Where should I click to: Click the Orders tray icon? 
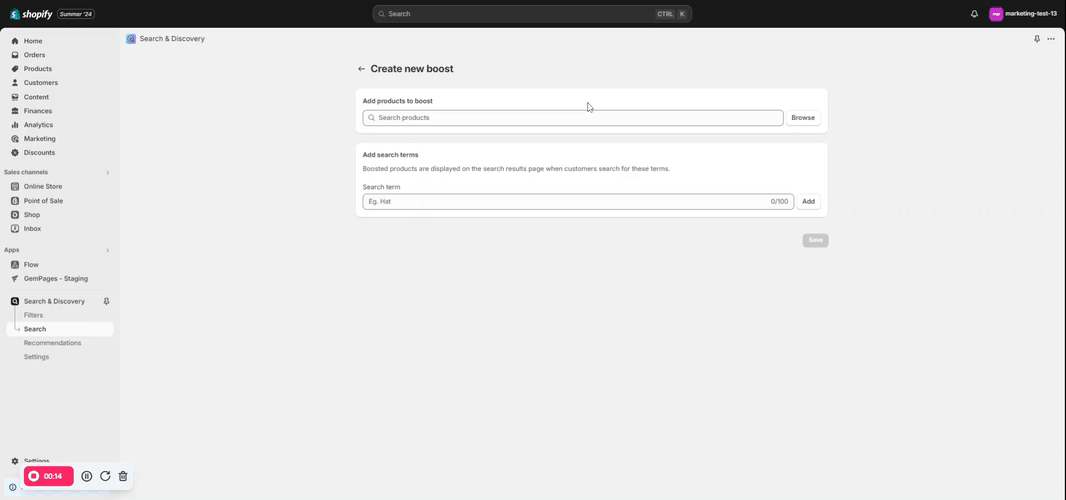pyautogui.click(x=15, y=55)
